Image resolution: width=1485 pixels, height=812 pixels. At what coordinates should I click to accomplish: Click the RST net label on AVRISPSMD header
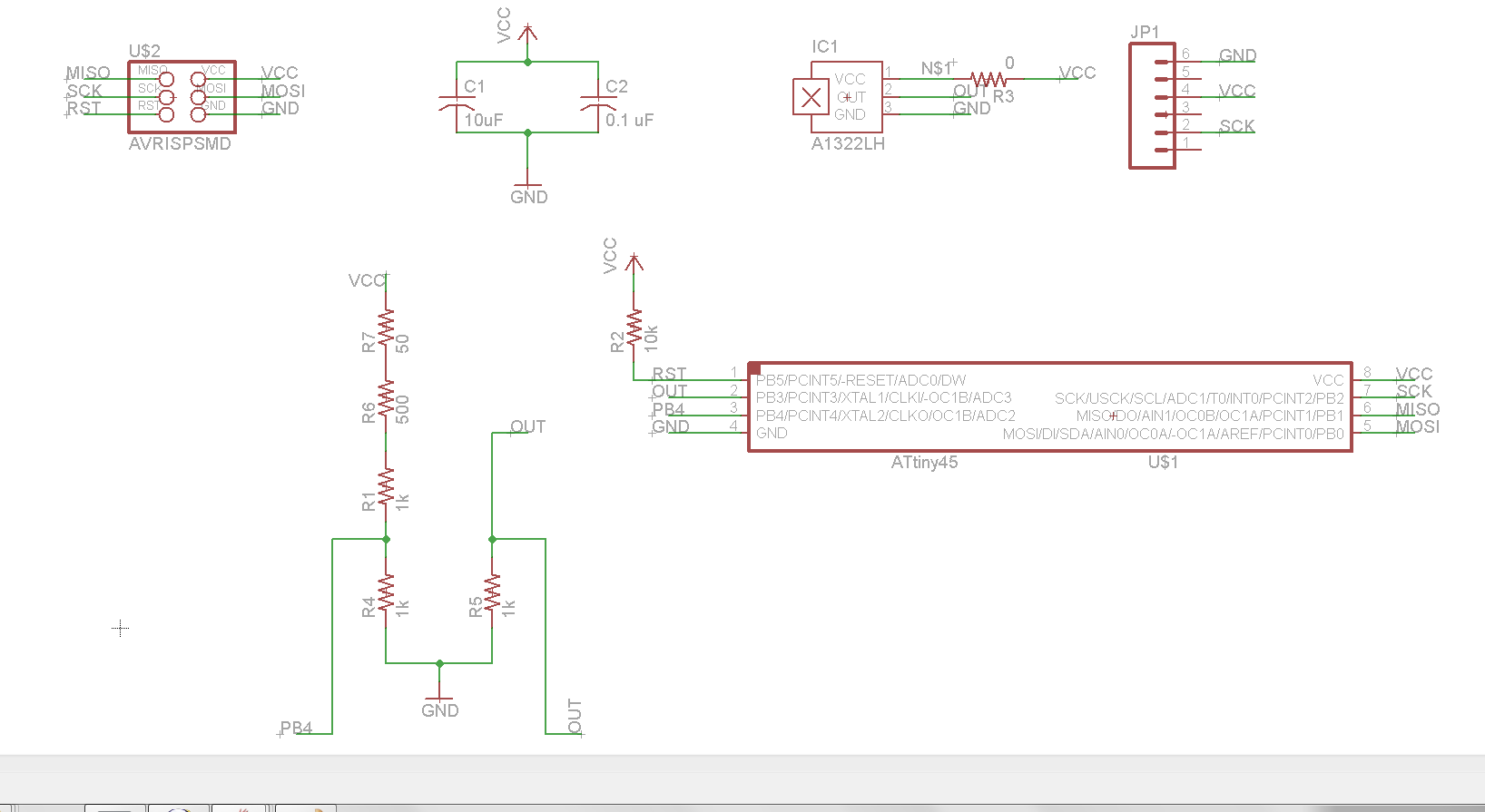tap(84, 108)
